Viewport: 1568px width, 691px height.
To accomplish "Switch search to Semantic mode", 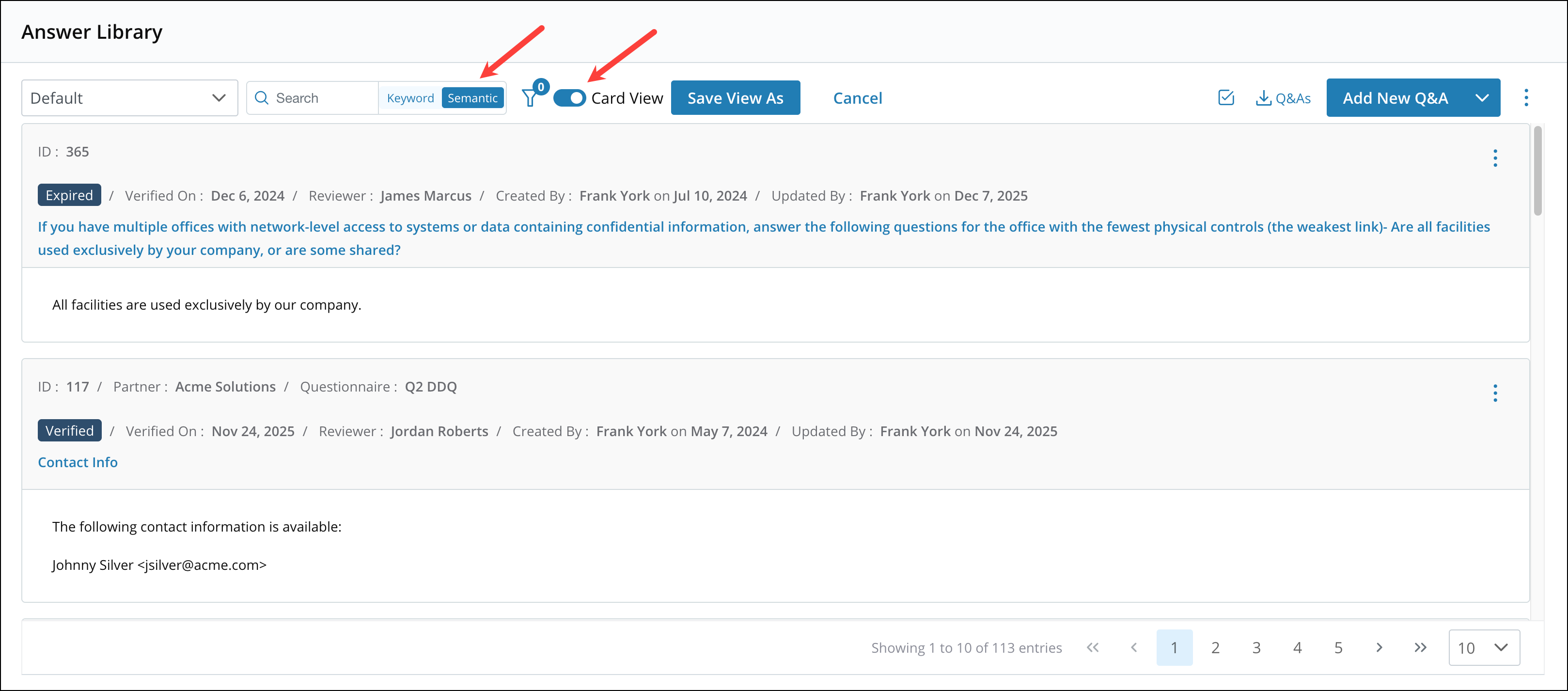I will click(473, 97).
